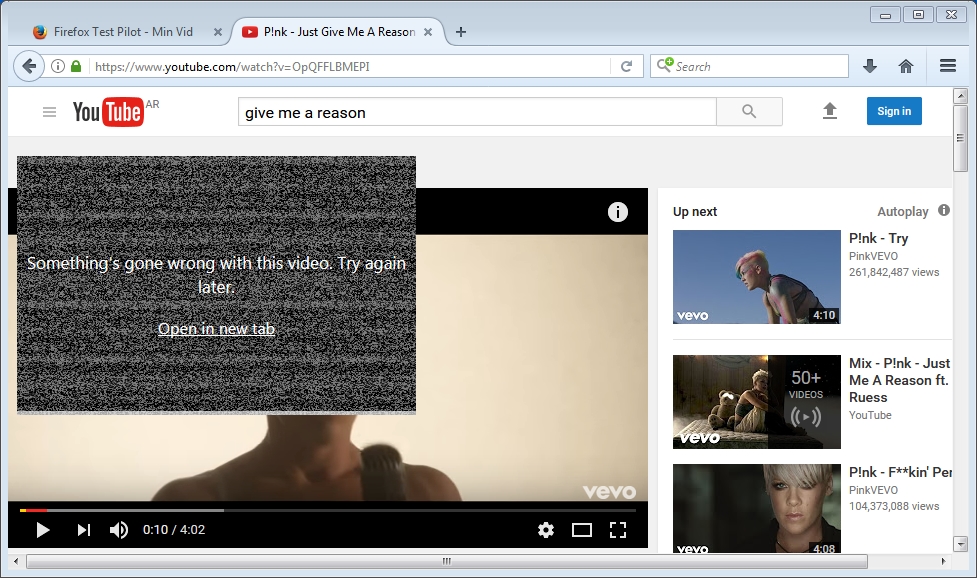The width and height of the screenshot is (977, 578).
Task: Seek within the video progress bar
Action: point(328,510)
